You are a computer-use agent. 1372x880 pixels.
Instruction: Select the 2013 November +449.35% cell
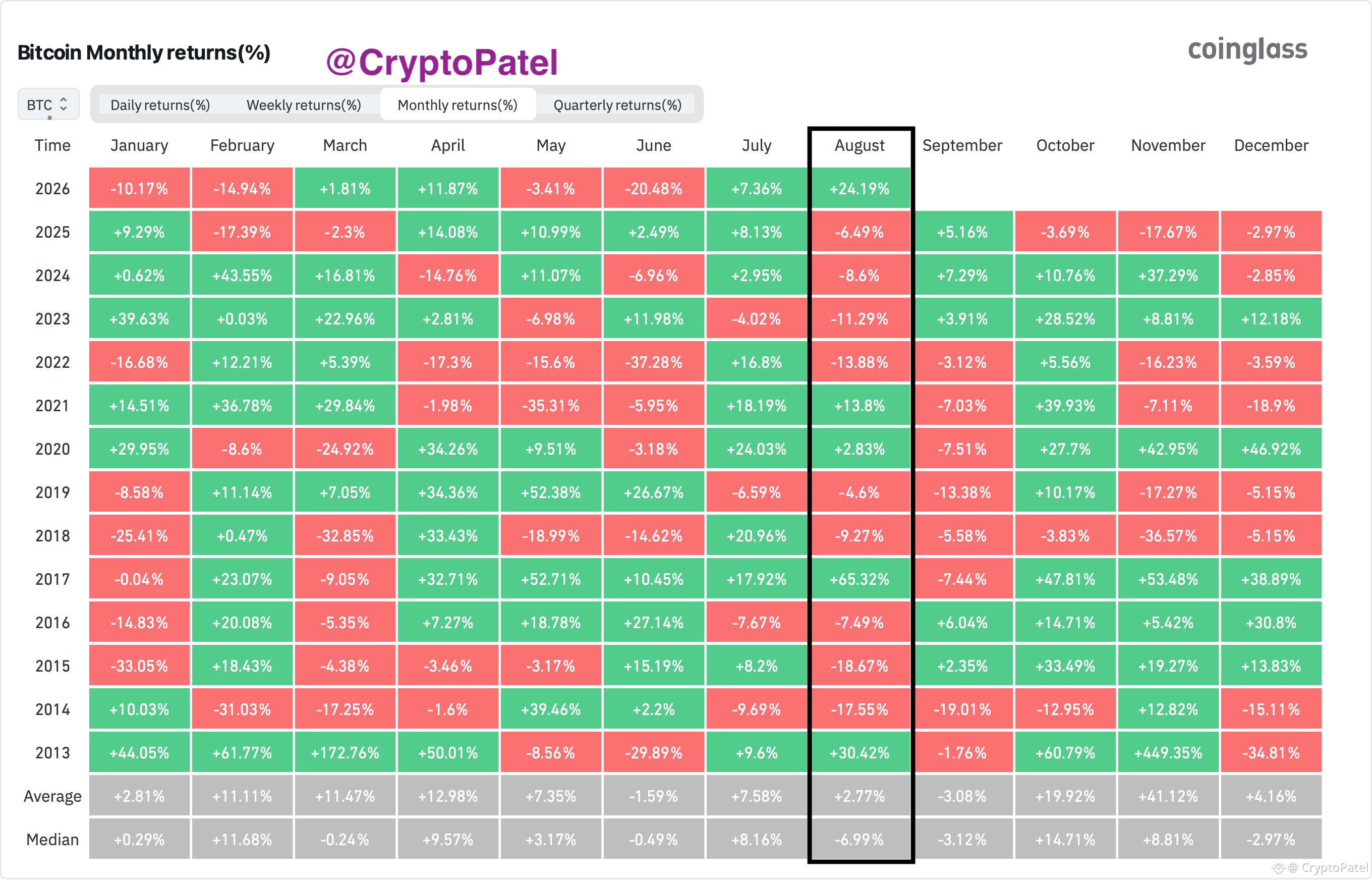(x=1168, y=752)
